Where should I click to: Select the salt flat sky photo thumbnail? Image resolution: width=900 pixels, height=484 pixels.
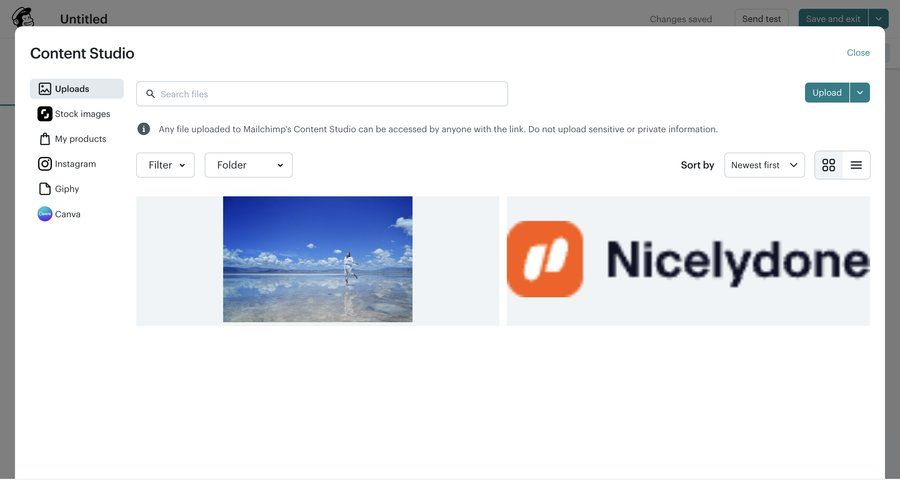317,260
